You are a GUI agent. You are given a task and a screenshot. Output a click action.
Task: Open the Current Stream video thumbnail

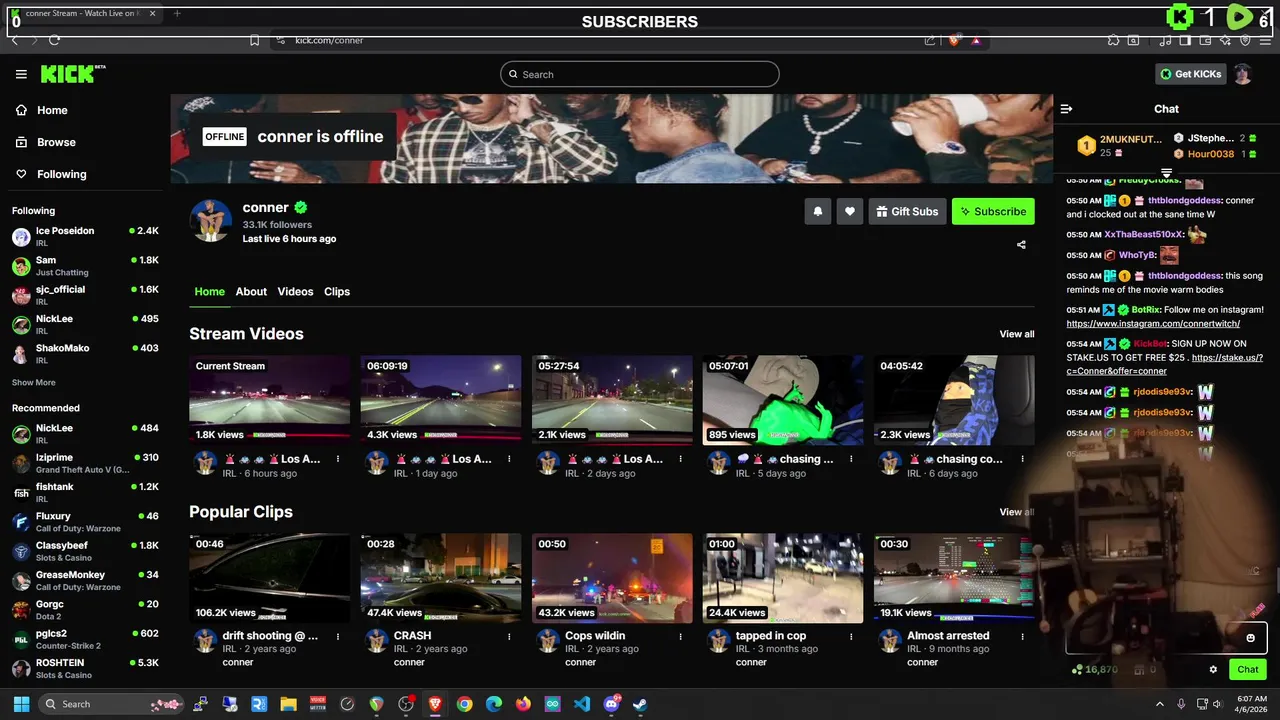(x=270, y=400)
